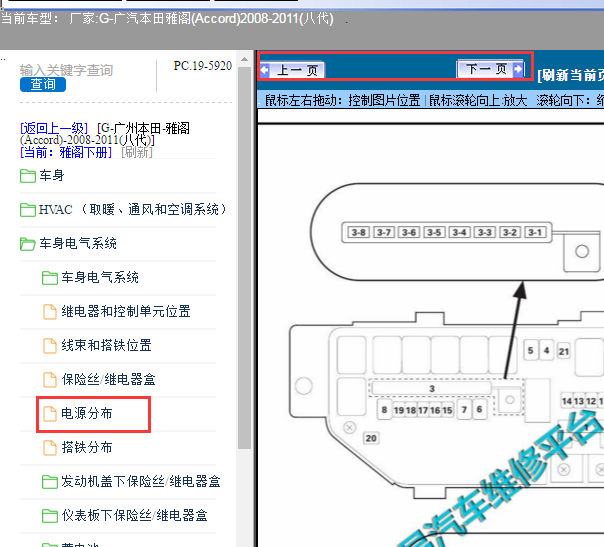Image resolution: width=604 pixels, height=547 pixels.
Task: Open the nested 车身电气系统 subfolder icon
Action: pos(50,278)
